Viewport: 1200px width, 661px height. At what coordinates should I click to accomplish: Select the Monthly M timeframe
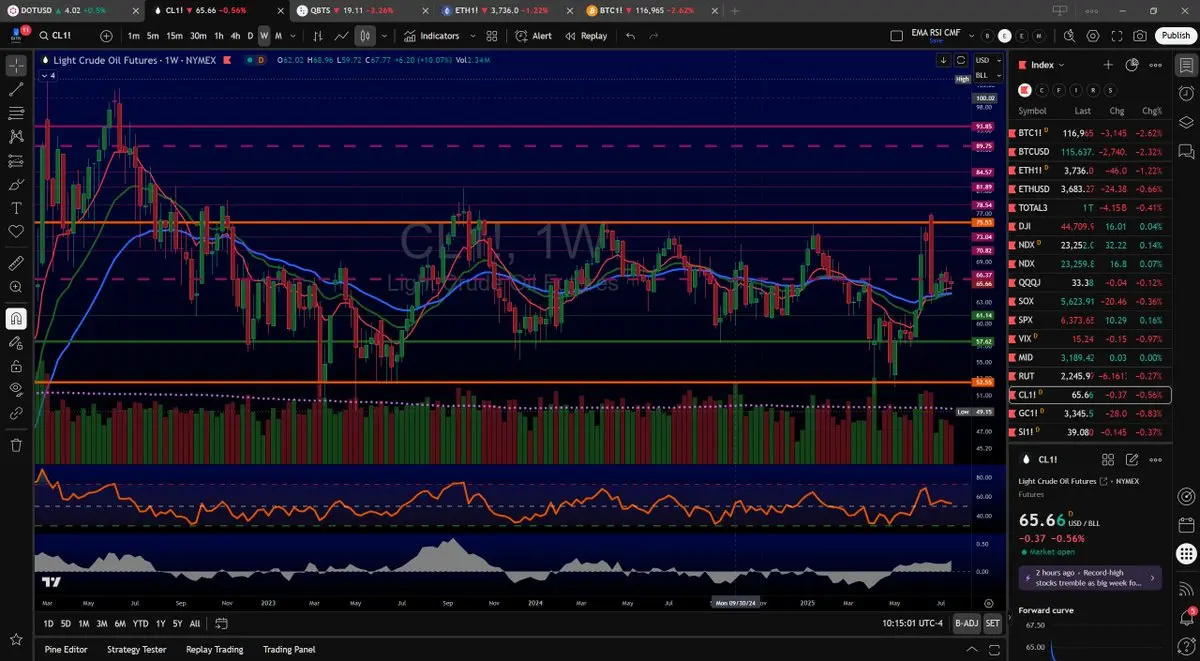[277, 35]
